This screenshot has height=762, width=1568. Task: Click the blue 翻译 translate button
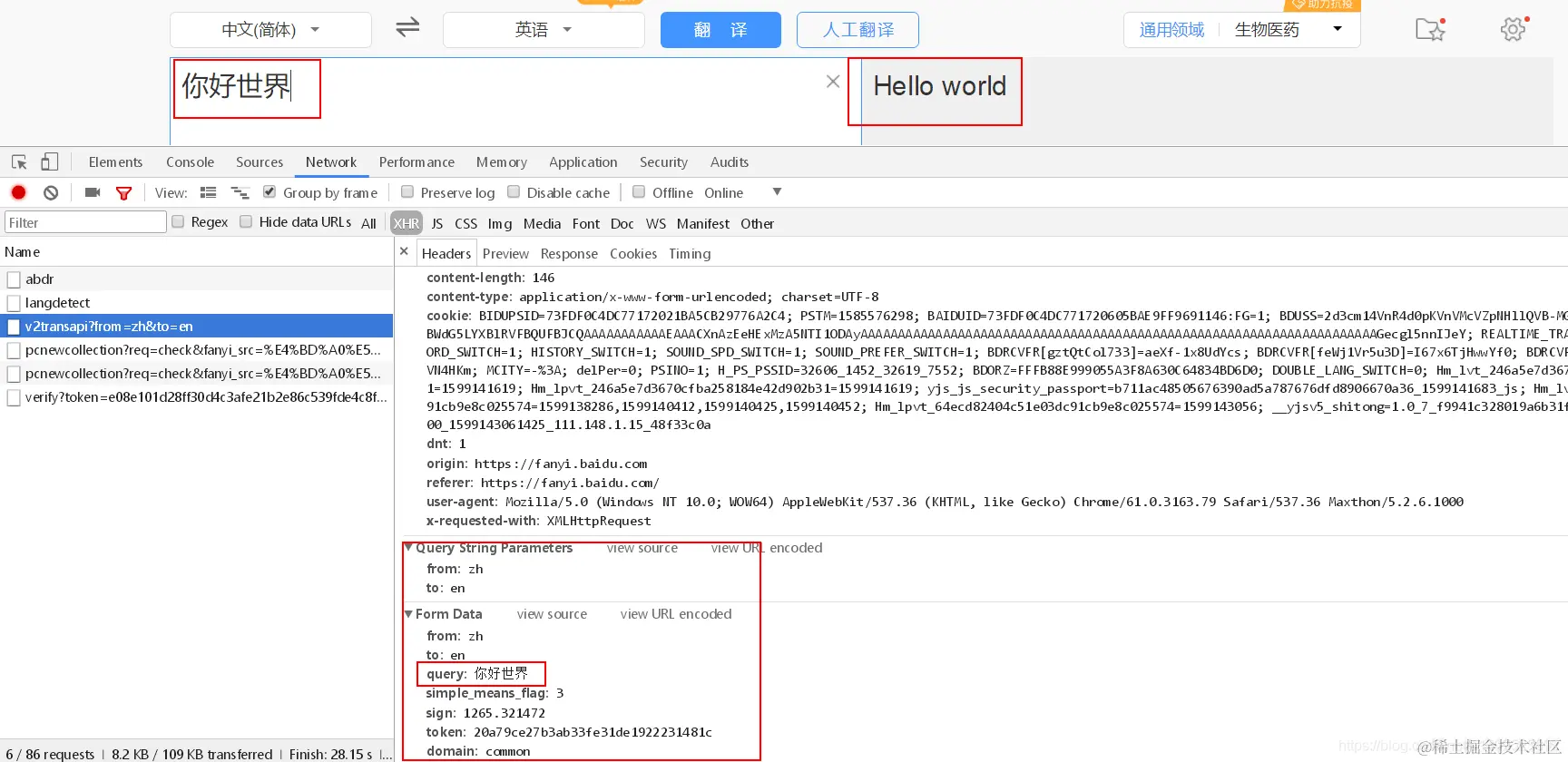[720, 30]
